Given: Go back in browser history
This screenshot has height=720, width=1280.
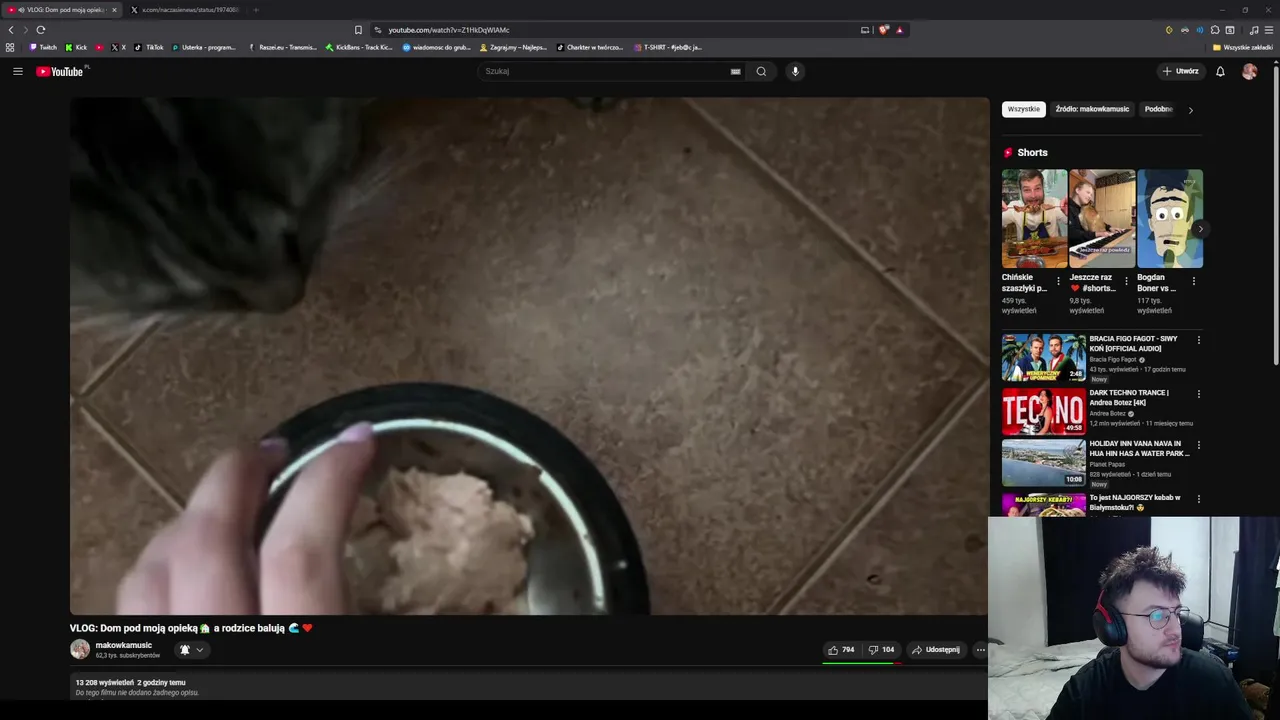Looking at the screenshot, I should point(11,30).
